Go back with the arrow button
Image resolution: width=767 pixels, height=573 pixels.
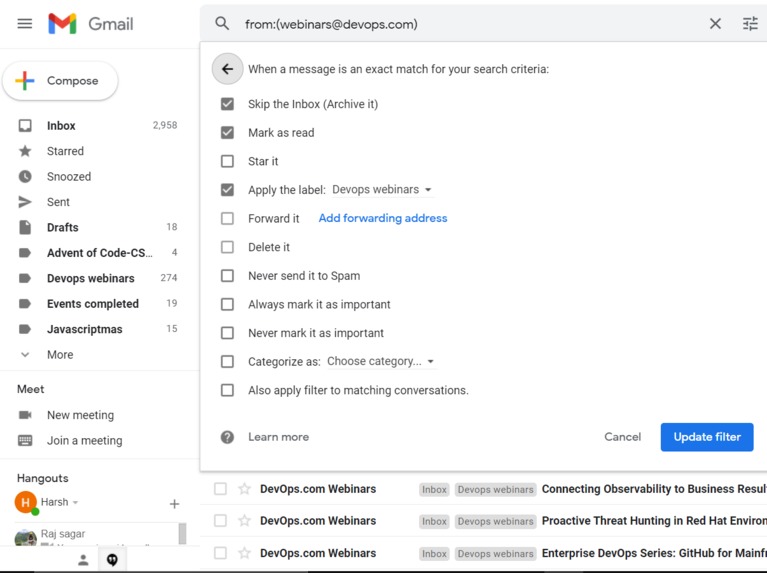coord(227,69)
